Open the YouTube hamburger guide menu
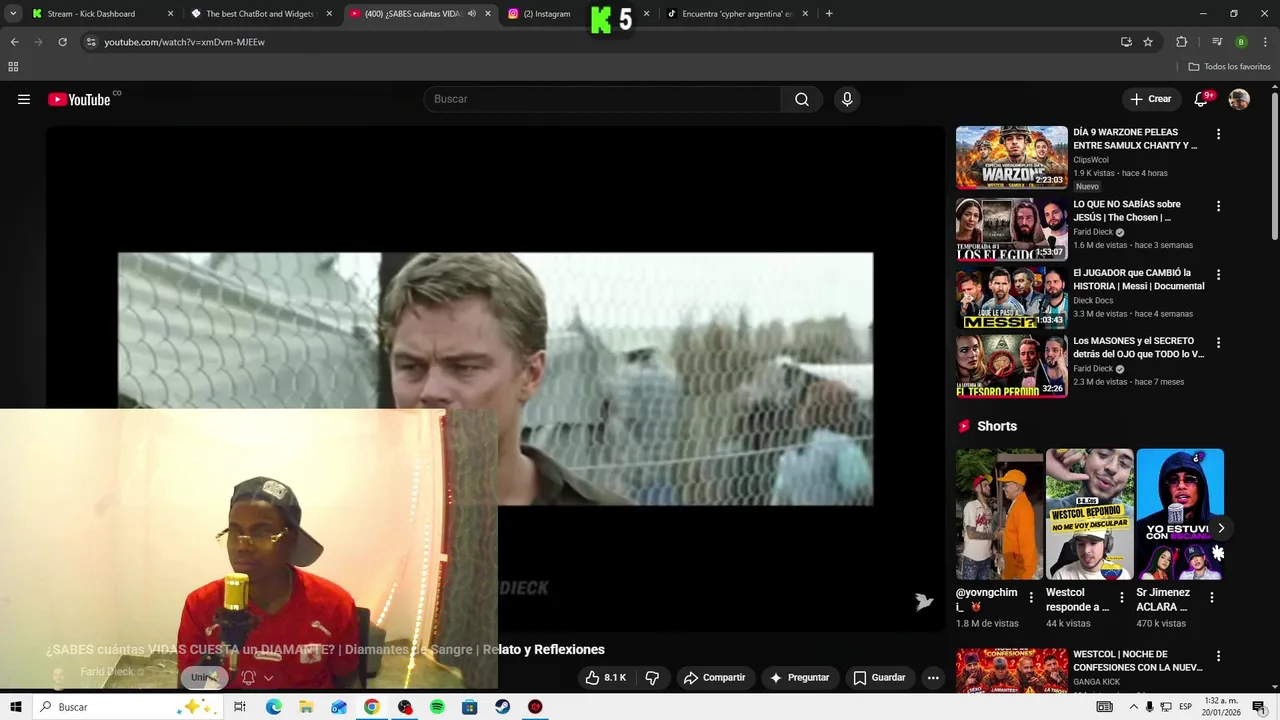Image resolution: width=1280 pixels, height=720 pixels. point(24,99)
